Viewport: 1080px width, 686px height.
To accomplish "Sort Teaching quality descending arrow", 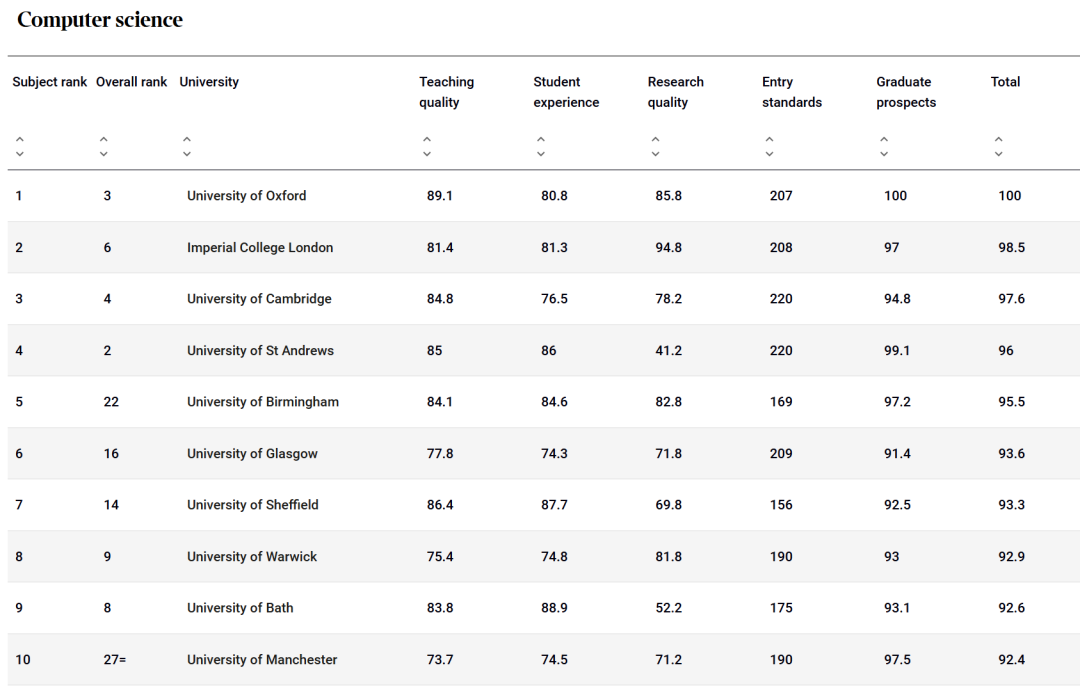I will [x=427, y=154].
